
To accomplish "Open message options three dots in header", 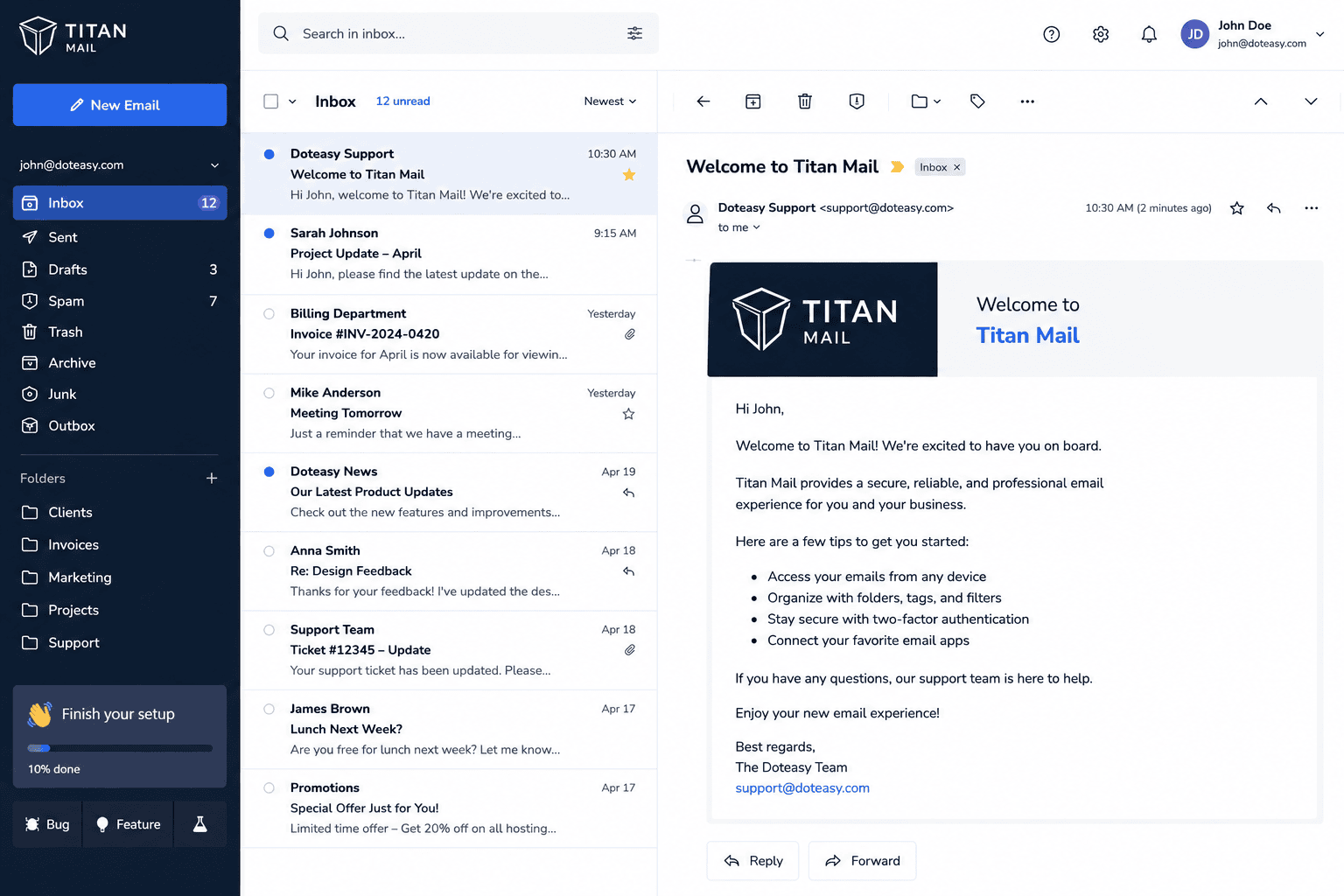I will 1311,208.
